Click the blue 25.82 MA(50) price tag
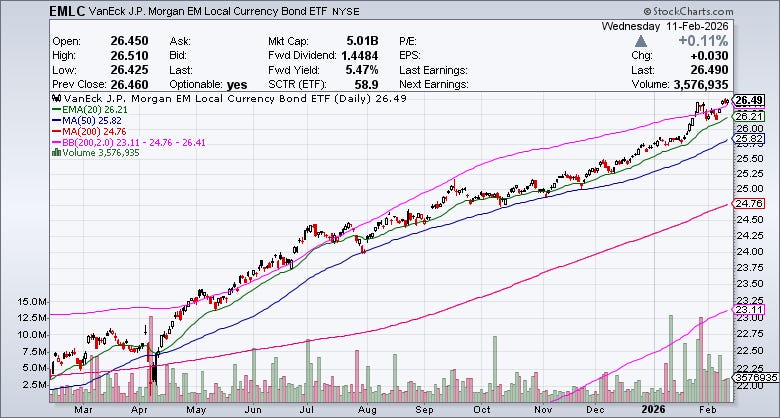 pos(749,138)
